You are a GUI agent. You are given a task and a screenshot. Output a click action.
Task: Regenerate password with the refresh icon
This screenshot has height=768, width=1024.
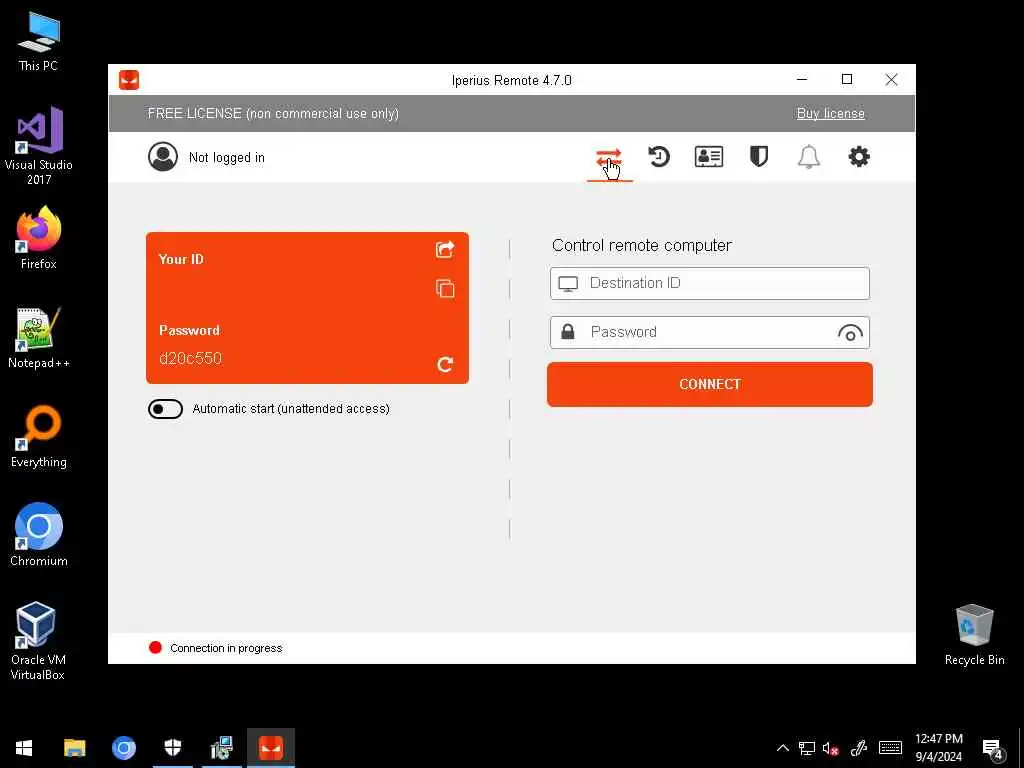[x=445, y=364]
